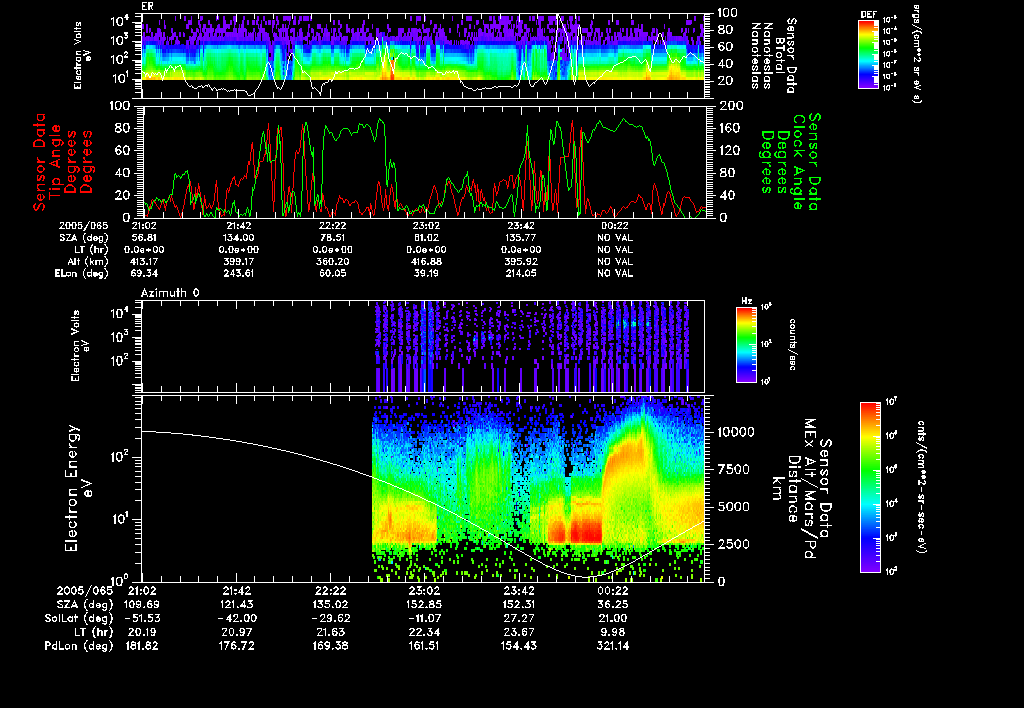Select SZA value 78.51
This screenshot has width=1024, height=708.
(x=332, y=238)
